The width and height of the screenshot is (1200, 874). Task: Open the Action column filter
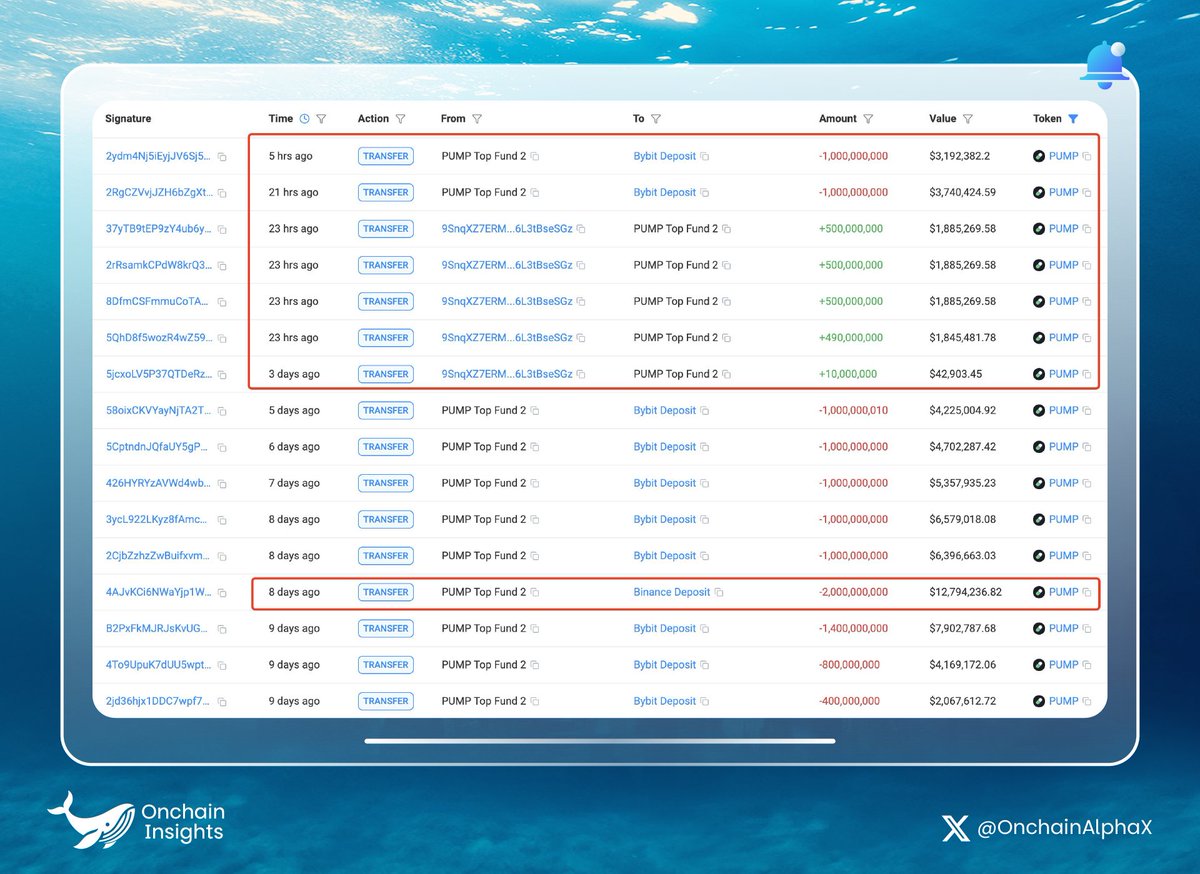pyautogui.click(x=400, y=118)
